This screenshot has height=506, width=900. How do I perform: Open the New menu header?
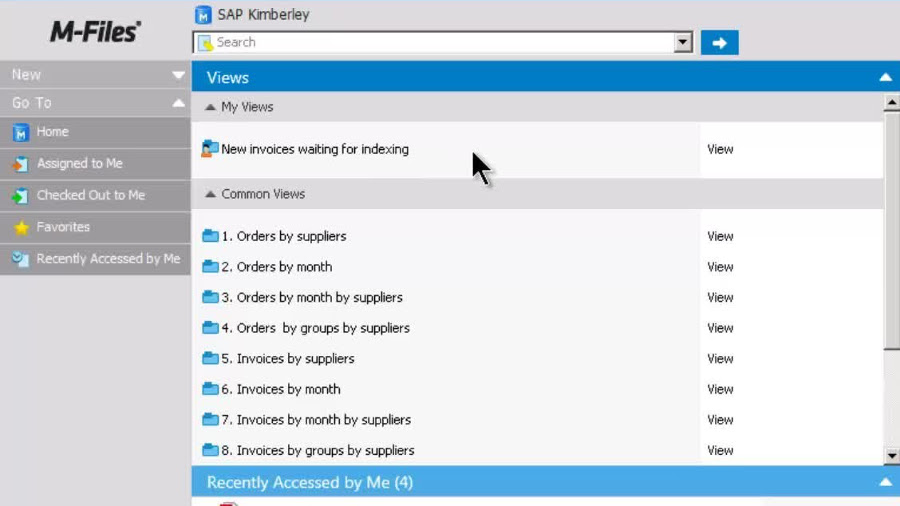click(95, 75)
